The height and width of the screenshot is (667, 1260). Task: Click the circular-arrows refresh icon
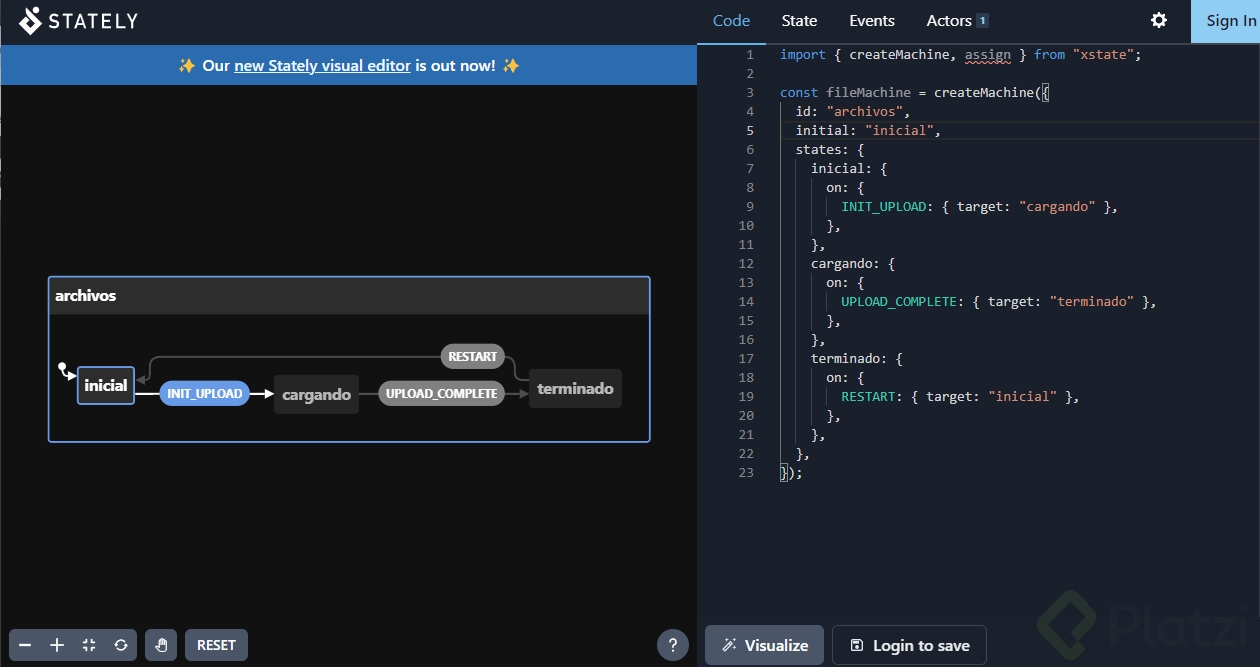click(121, 645)
